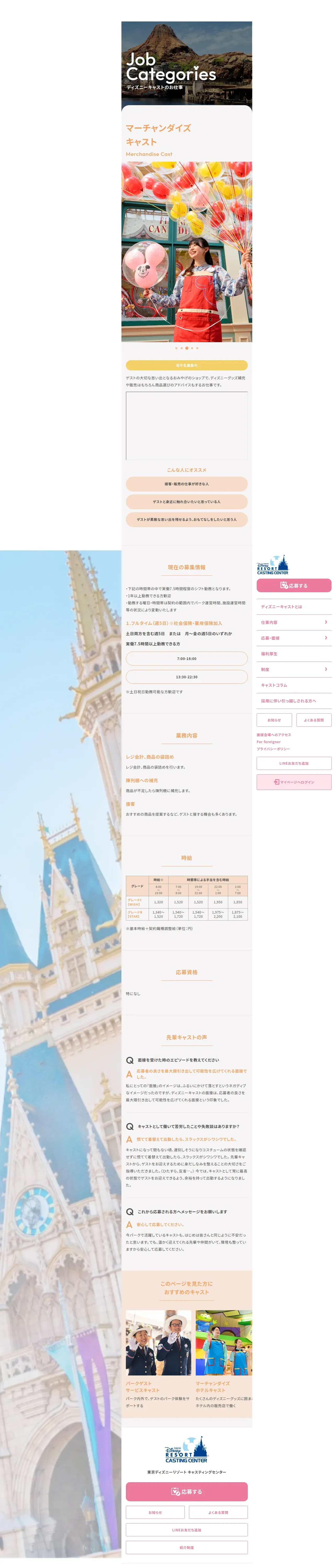Open プライバシーポリシー link
The width and height of the screenshot is (336, 1568).
273,749
